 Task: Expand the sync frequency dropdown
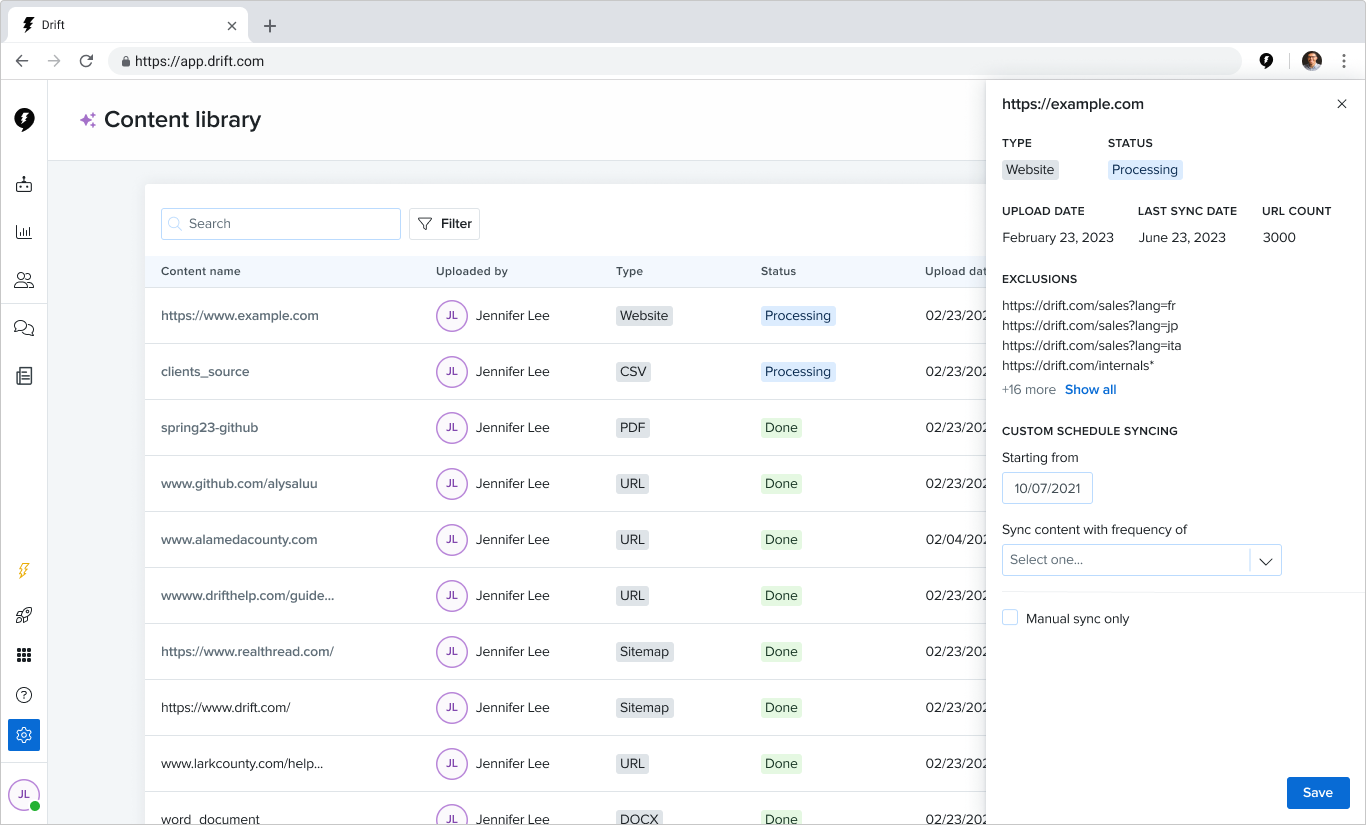(x=1141, y=560)
